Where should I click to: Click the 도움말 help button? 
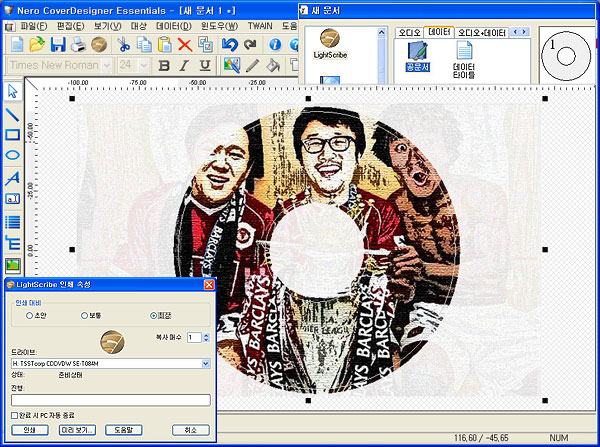coord(124,430)
